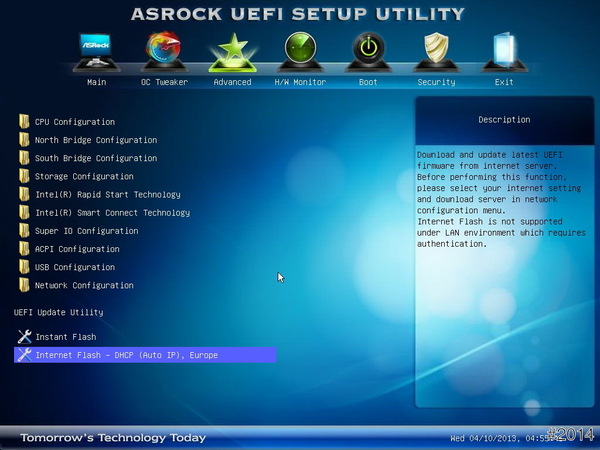Open South Bridge Configuration submenu

96,158
